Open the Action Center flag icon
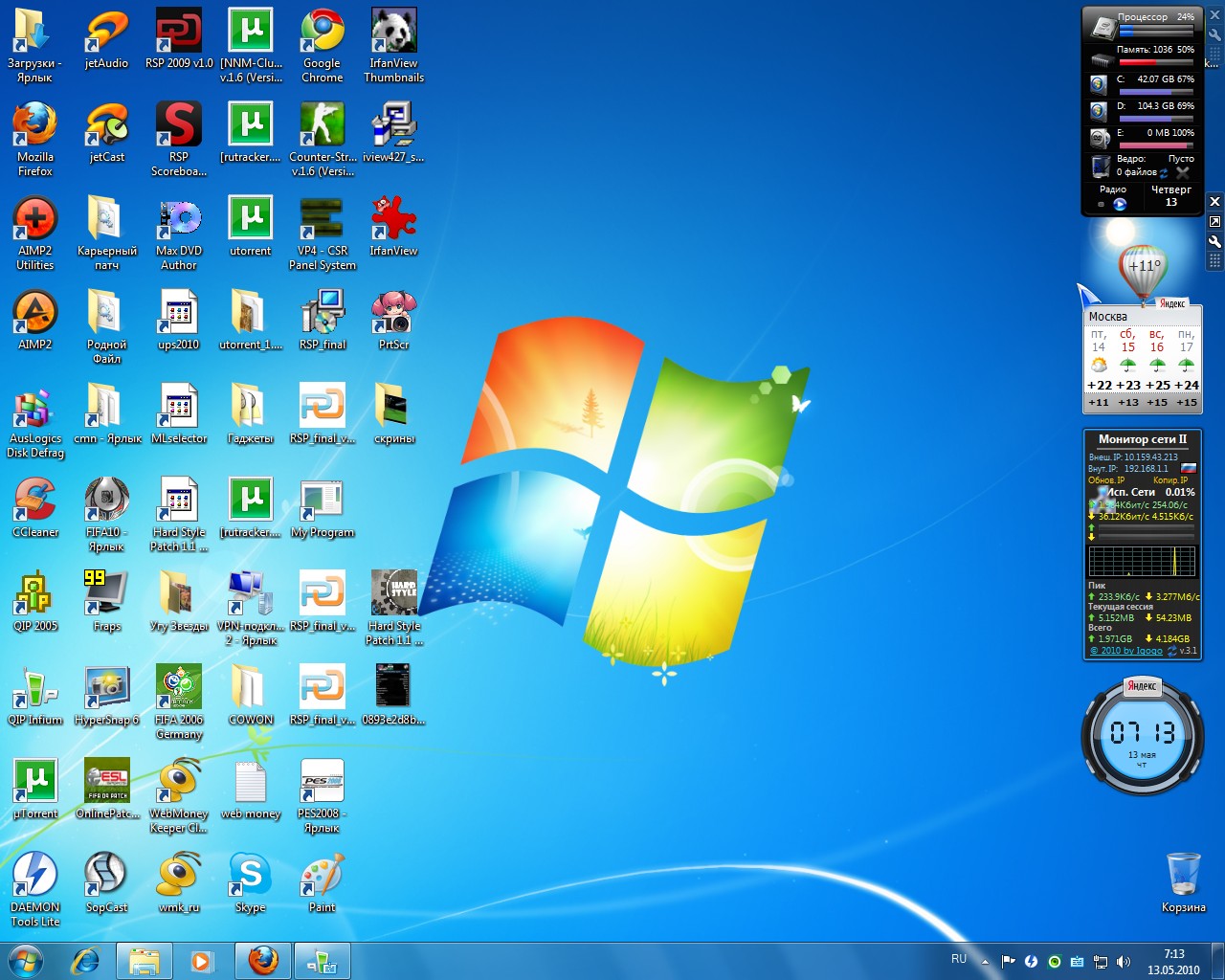Screen dimensions: 1225x980 [x=1008, y=962]
